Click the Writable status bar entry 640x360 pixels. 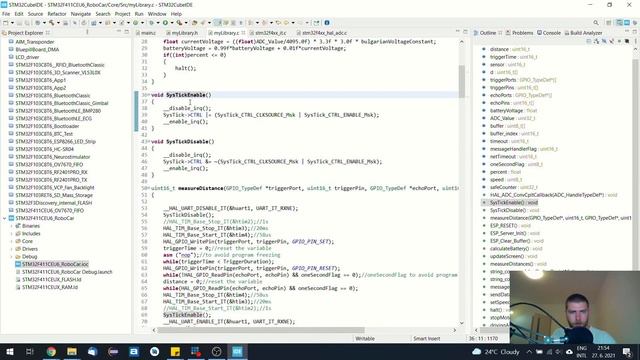(365, 338)
